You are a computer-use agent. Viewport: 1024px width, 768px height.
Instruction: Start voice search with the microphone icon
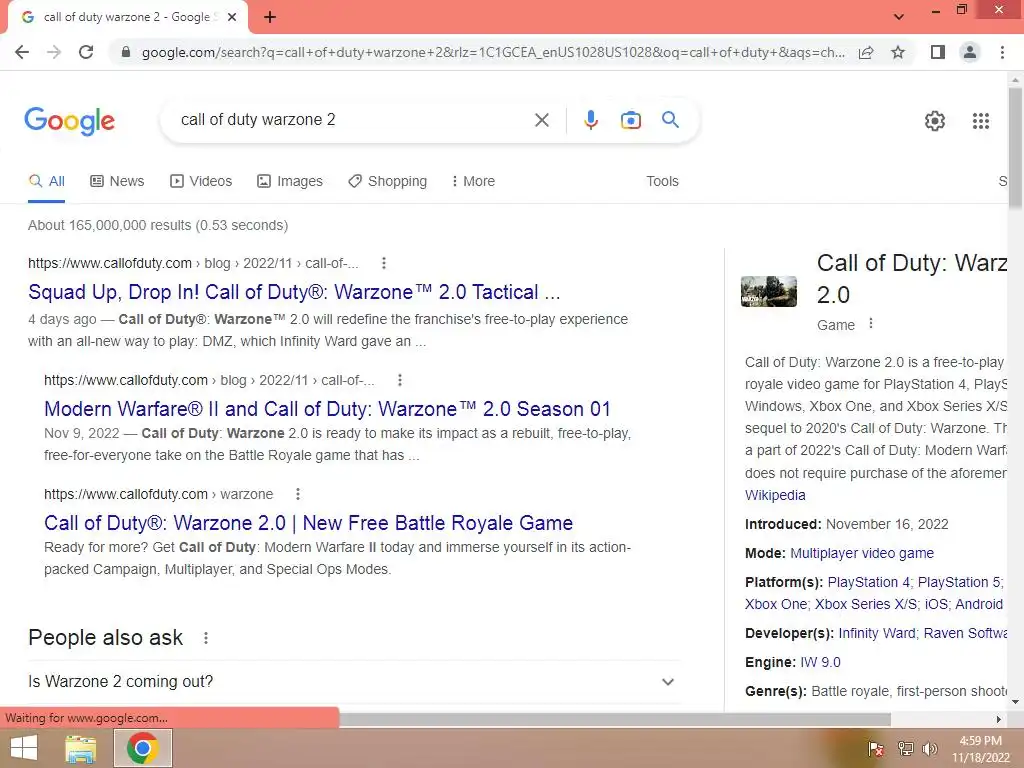[590, 120]
